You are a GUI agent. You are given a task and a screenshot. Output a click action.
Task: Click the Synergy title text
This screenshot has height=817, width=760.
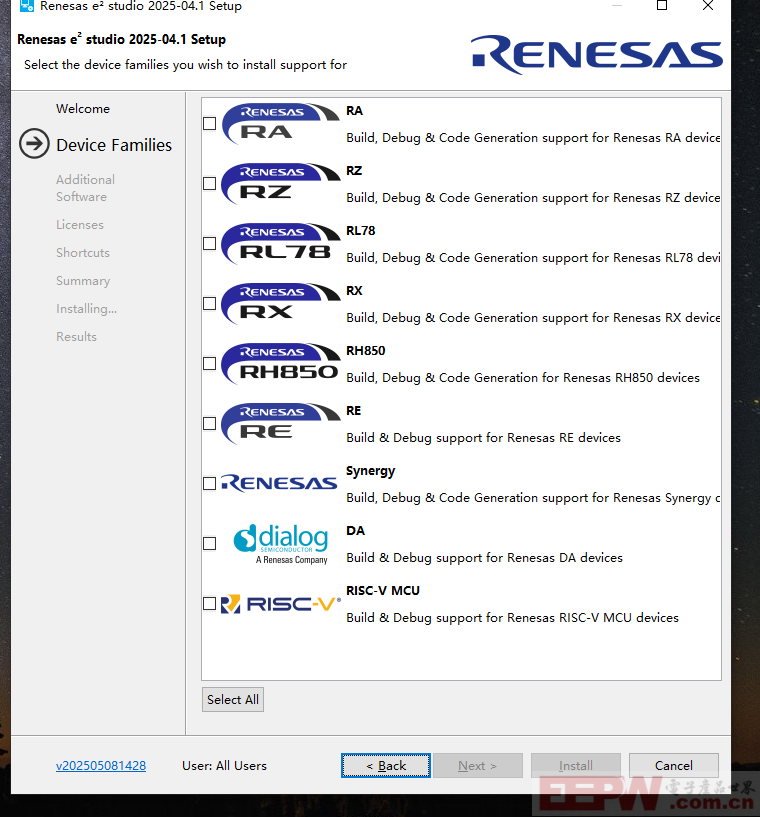click(371, 471)
